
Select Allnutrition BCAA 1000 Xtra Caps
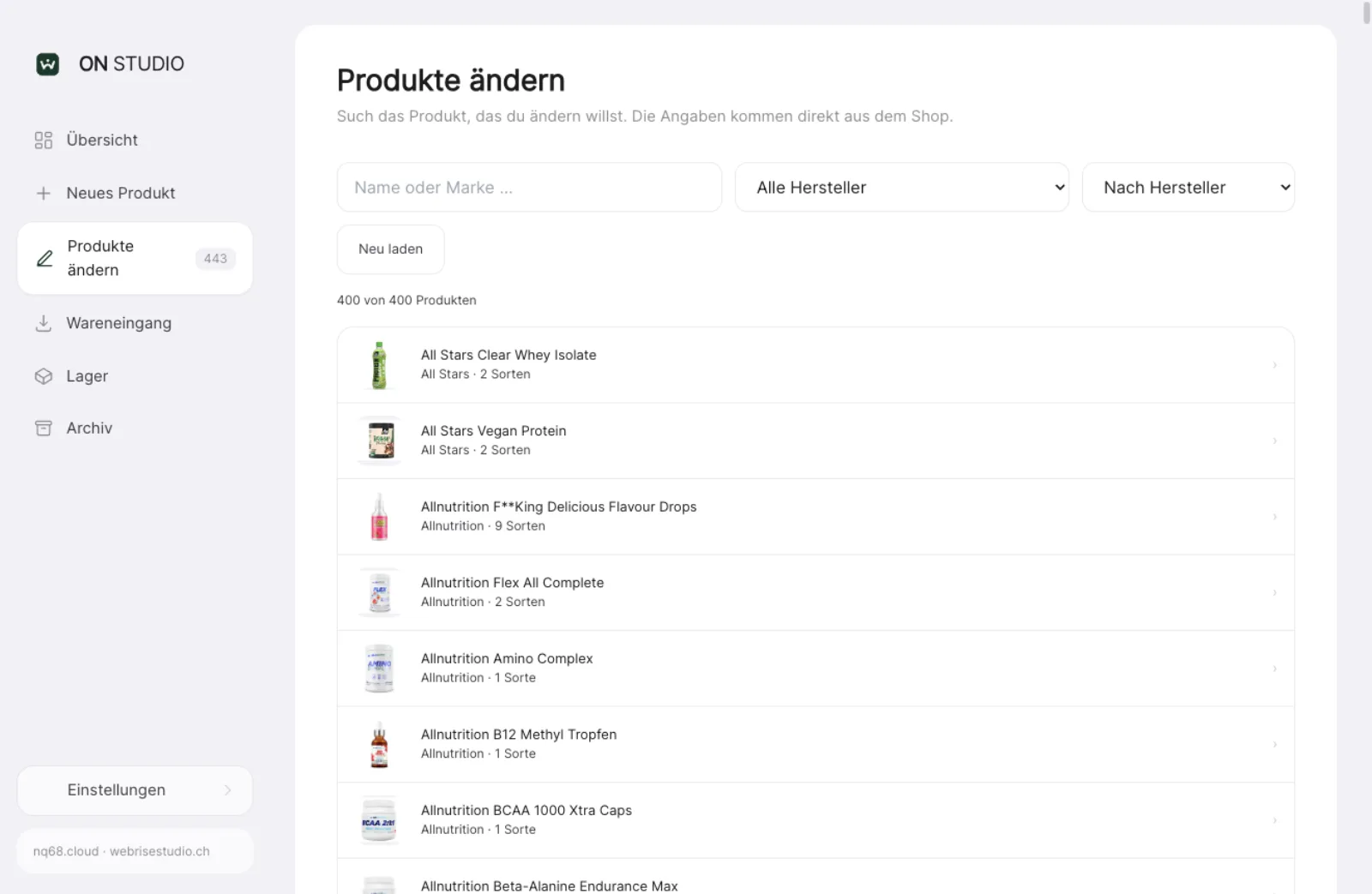[815, 820]
